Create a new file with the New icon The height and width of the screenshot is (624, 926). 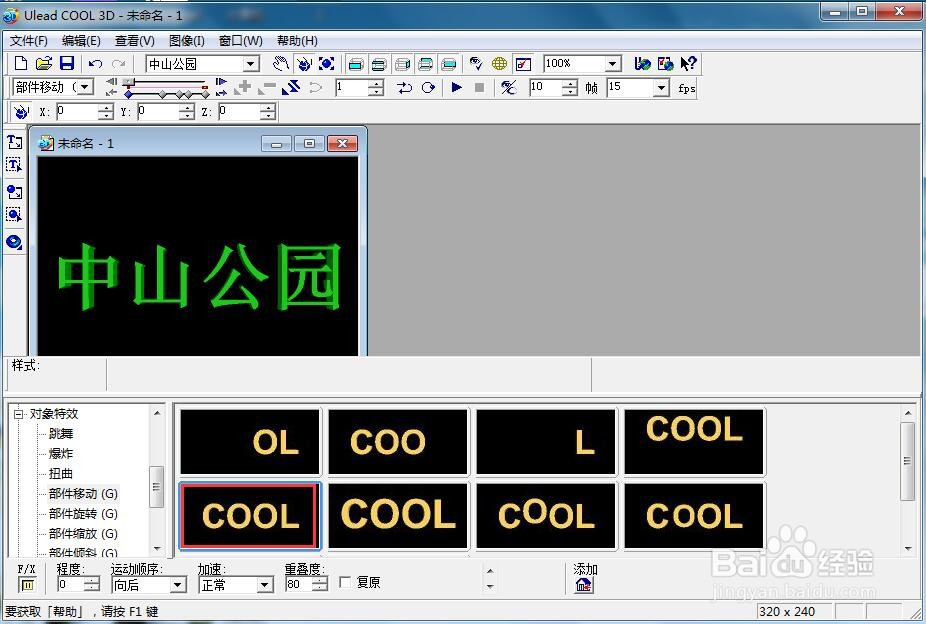(x=21, y=63)
